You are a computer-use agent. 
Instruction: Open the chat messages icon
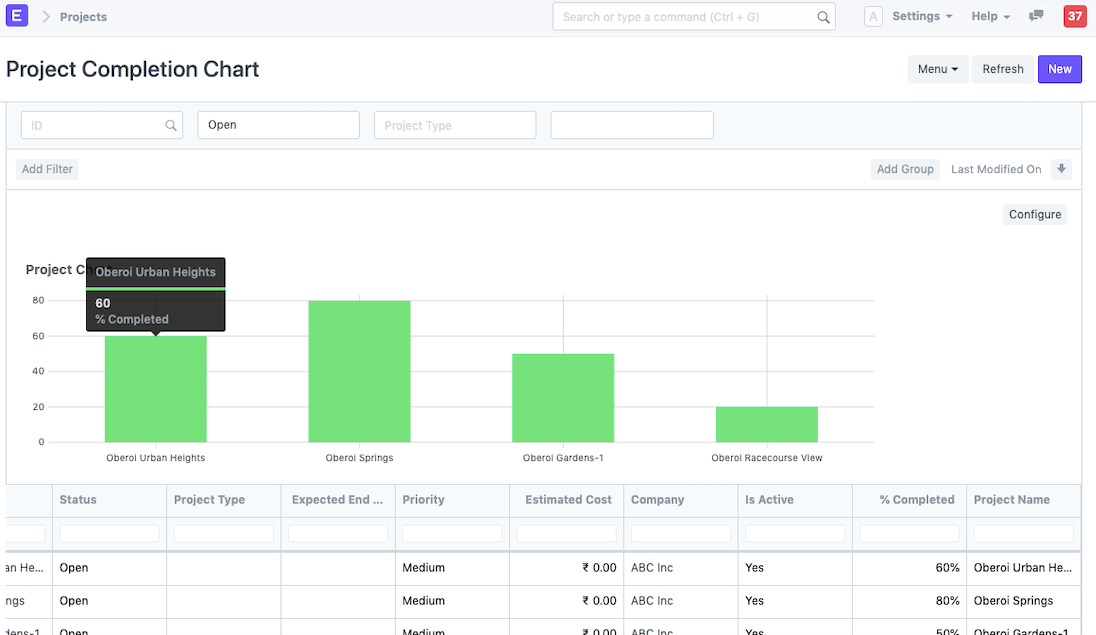pos(1036,16)
